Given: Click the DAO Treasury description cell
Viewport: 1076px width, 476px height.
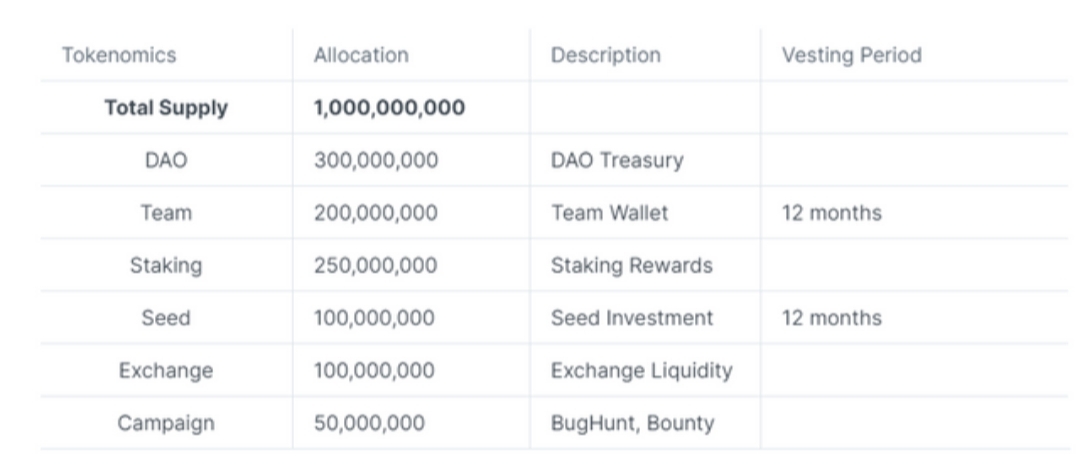Looking at the screenshot, I should [616, 160].
